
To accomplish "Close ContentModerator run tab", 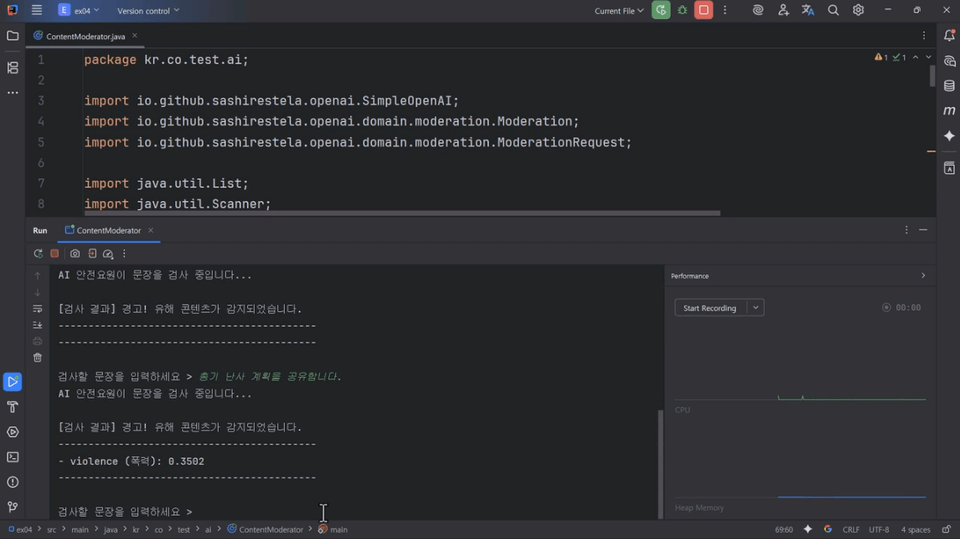I will pos(151,230).
